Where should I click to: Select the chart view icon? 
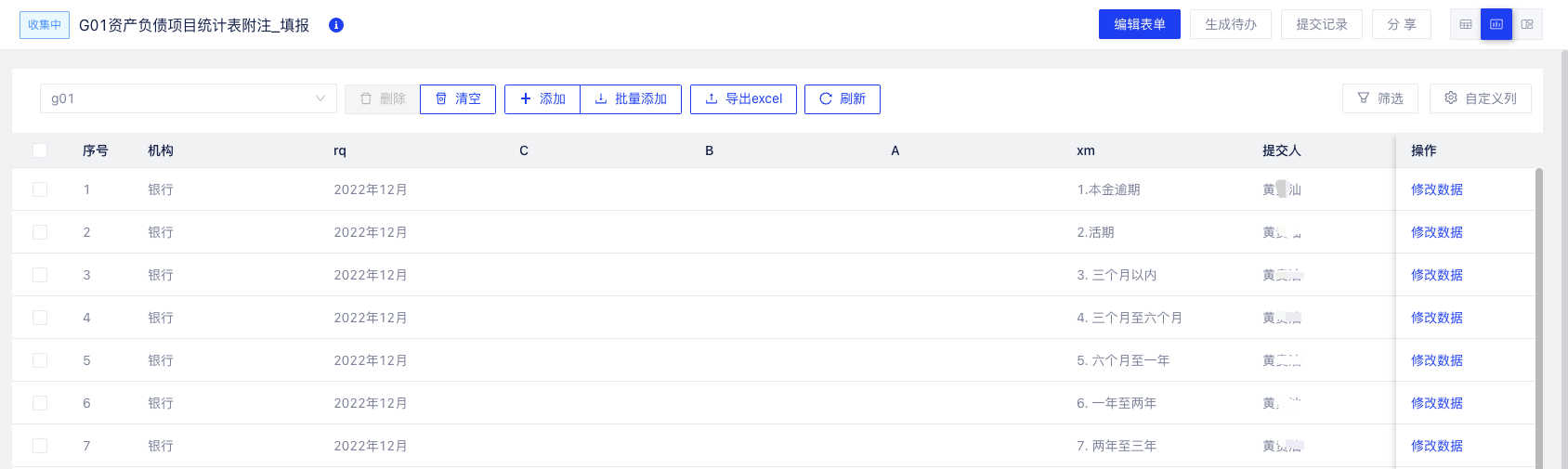1496,24
